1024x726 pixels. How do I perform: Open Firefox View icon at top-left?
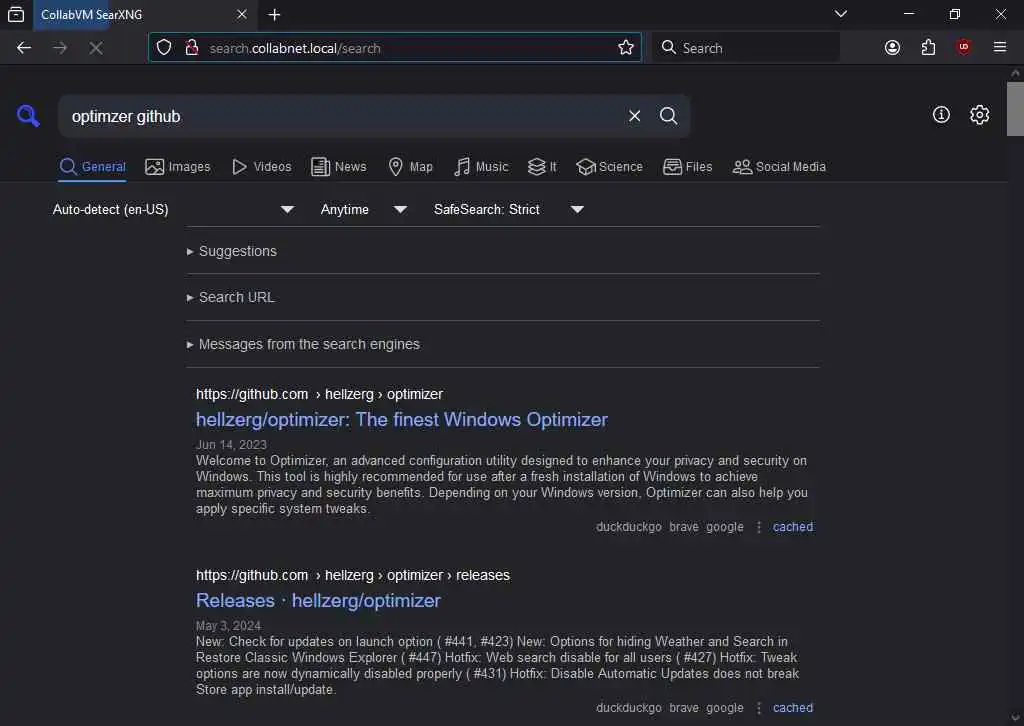[x=16, y=14]
